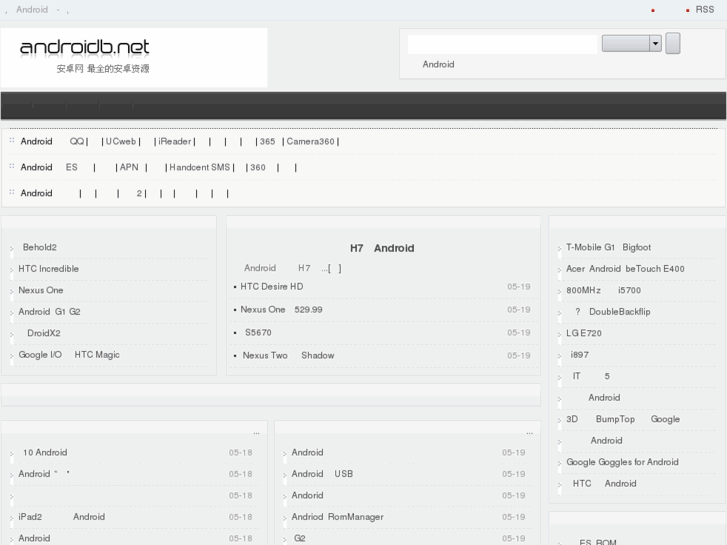Open the UCweb software link
The image size is (727, 545).
coord(121,141)
